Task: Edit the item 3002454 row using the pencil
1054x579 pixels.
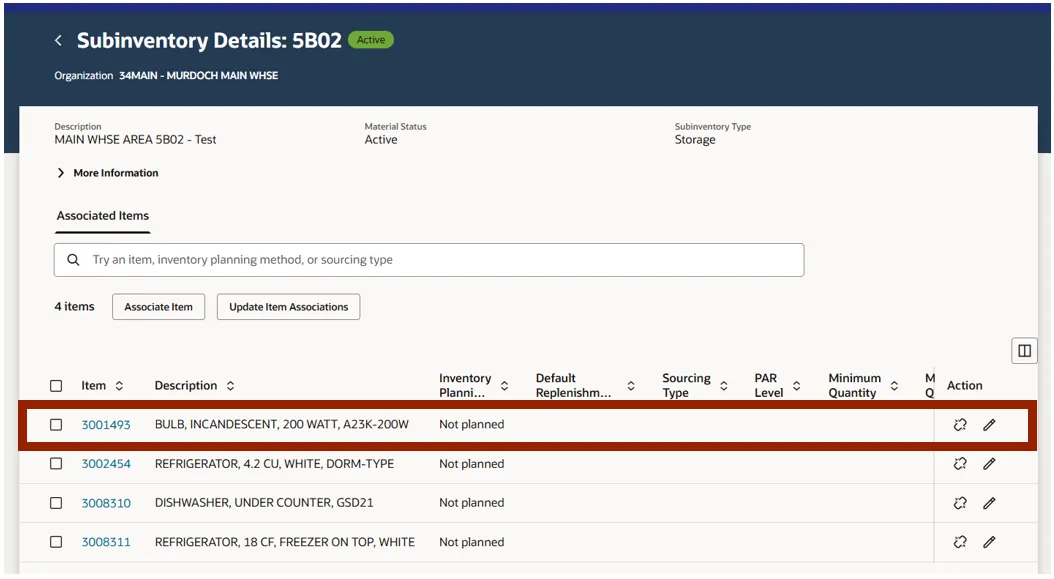Action: point(989,464)
